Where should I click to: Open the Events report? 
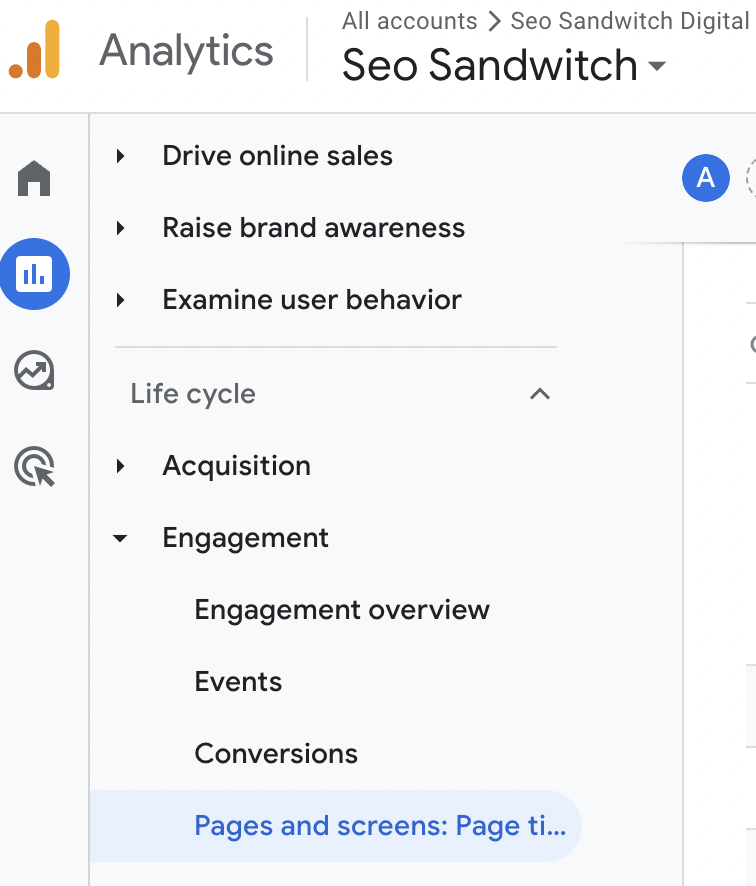(238, 682)
